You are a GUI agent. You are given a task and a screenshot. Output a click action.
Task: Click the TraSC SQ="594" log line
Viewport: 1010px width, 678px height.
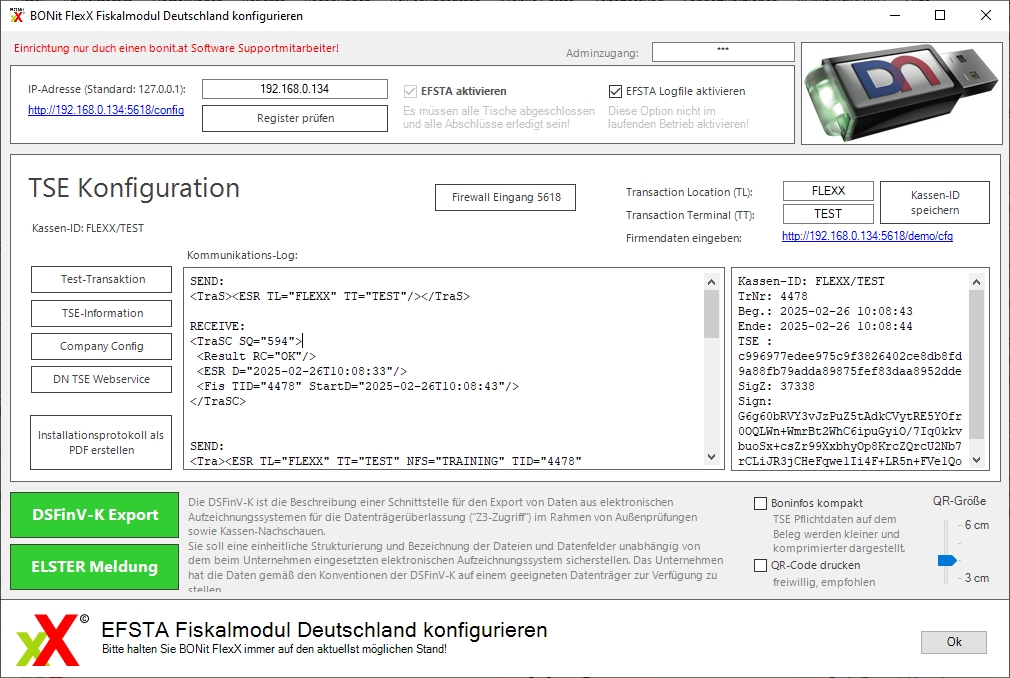[245, 341]
